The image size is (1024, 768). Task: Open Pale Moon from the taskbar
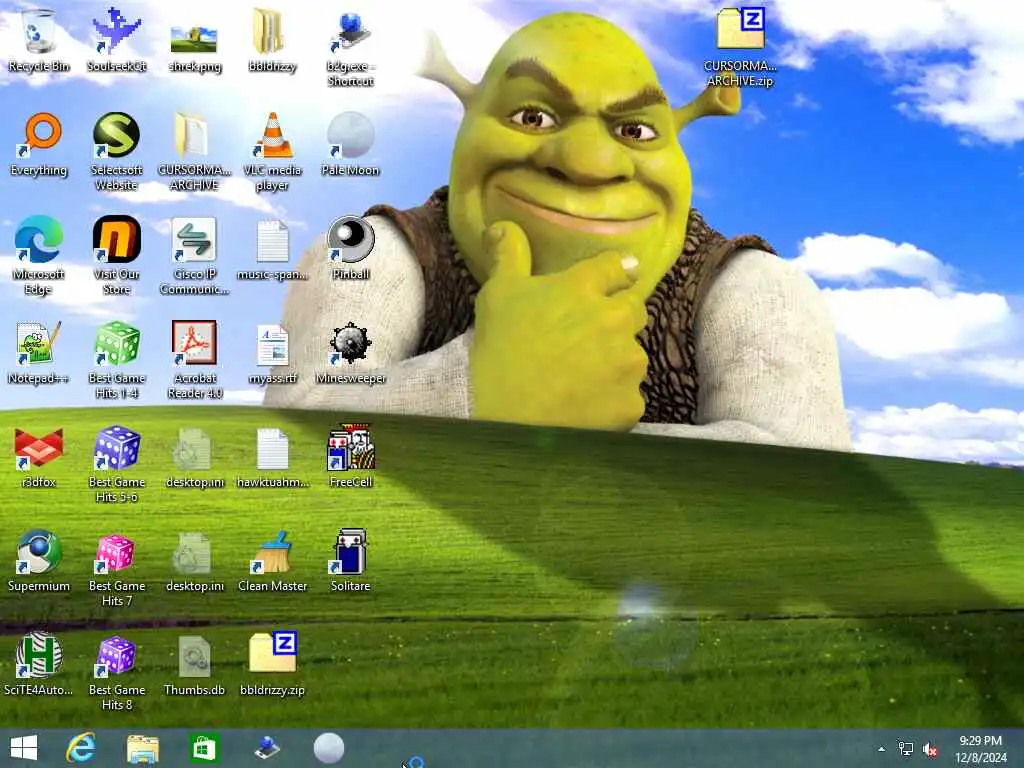click(x=328, y=748)
